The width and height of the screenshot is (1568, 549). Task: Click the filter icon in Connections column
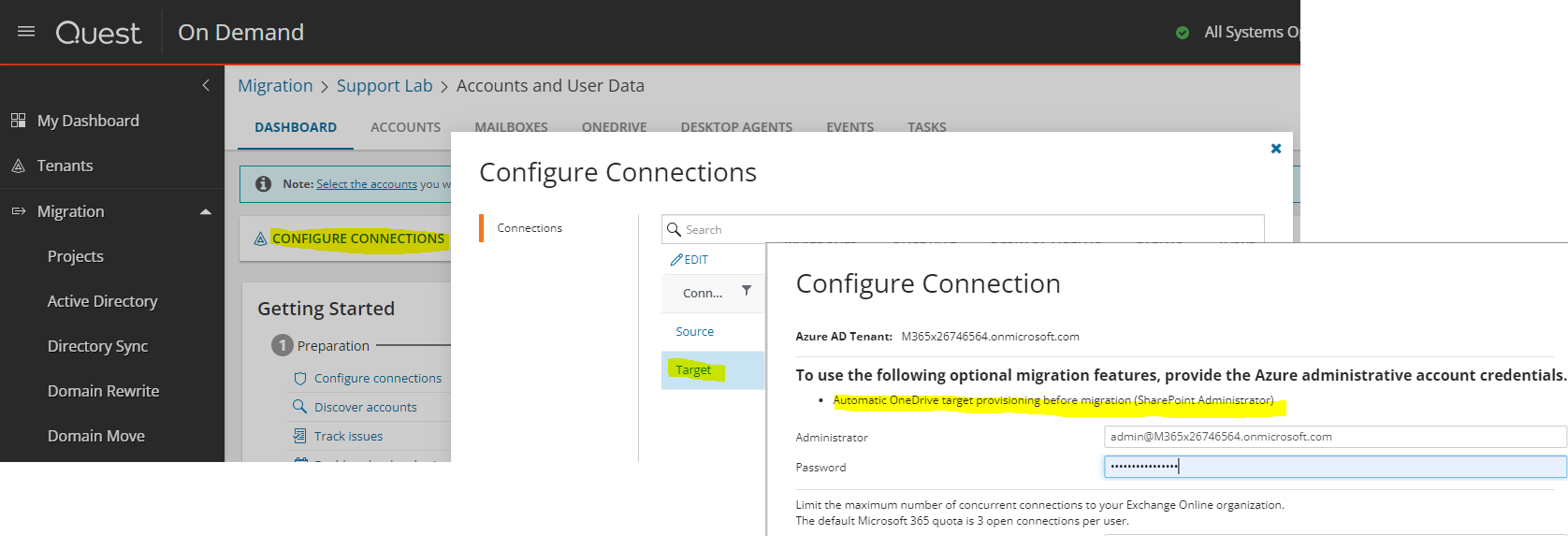(747, 291)
